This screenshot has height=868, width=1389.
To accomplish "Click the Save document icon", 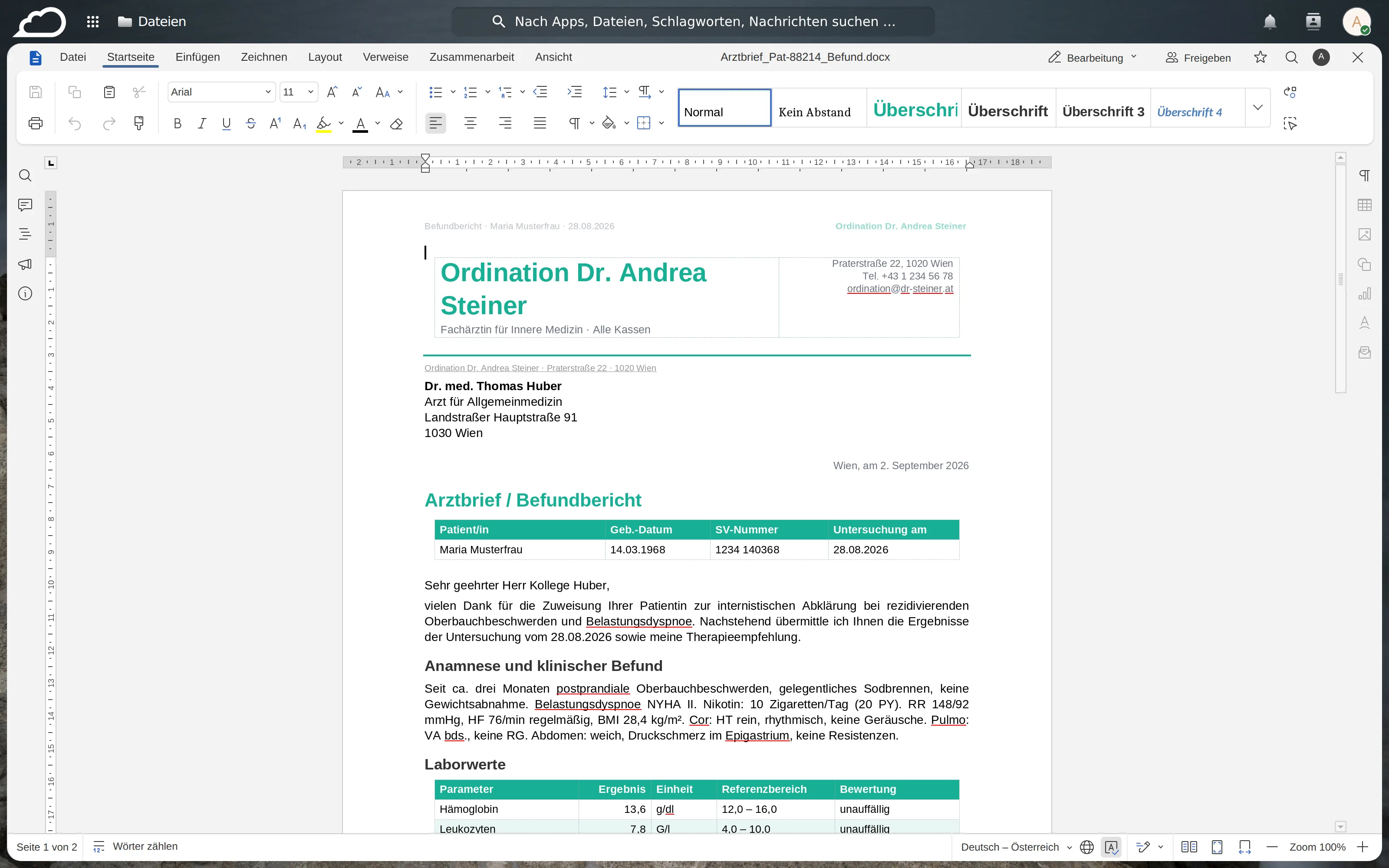I will point(36,92).
